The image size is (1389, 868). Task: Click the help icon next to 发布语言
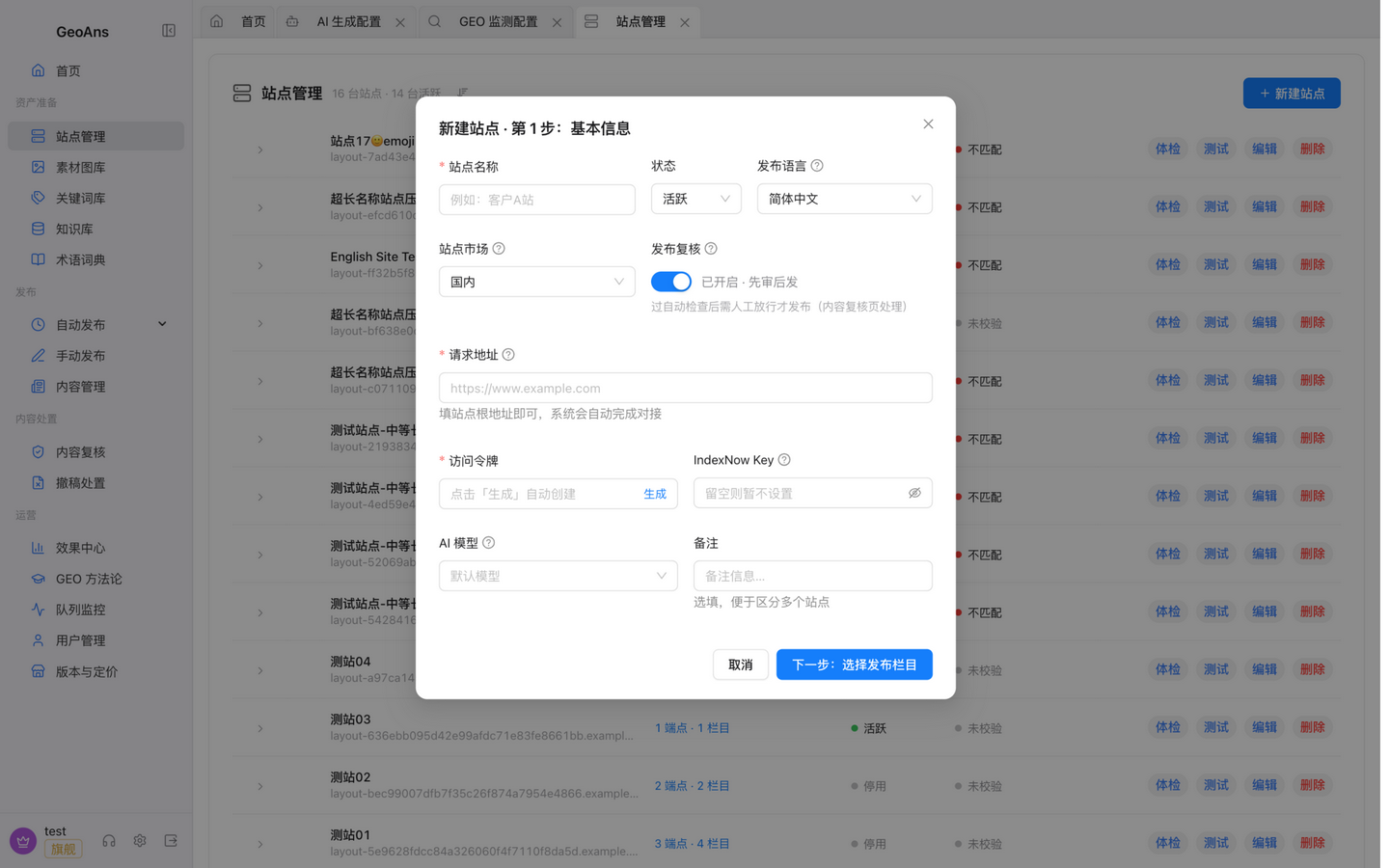817,166
